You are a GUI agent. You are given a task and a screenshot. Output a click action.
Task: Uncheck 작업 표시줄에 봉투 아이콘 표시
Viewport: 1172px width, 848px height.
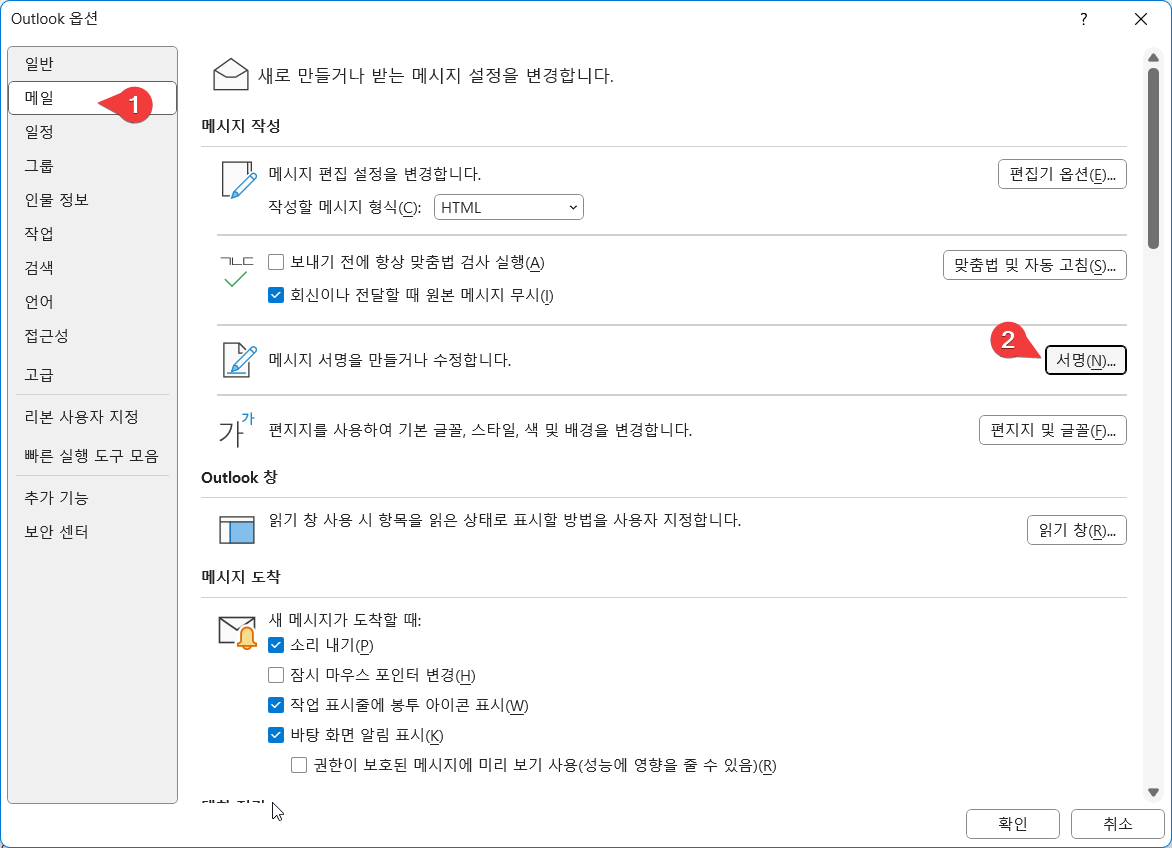click(276, 705)
